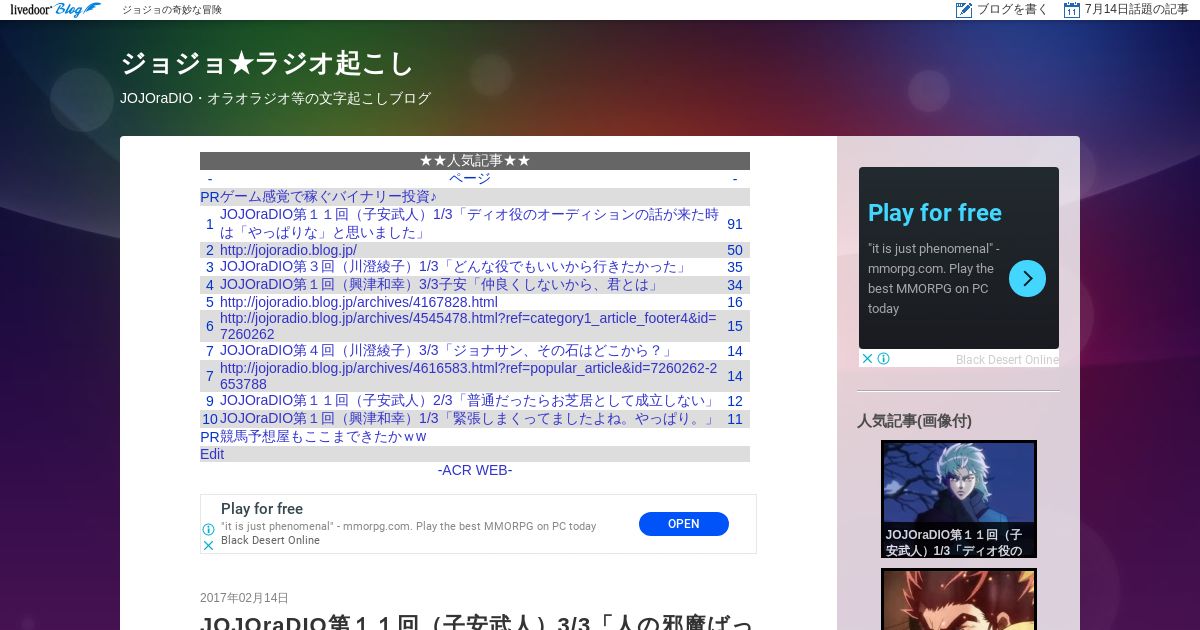The image size is (1200, 630).
Task: Click the page view count 91
Action: coord(735,224)
